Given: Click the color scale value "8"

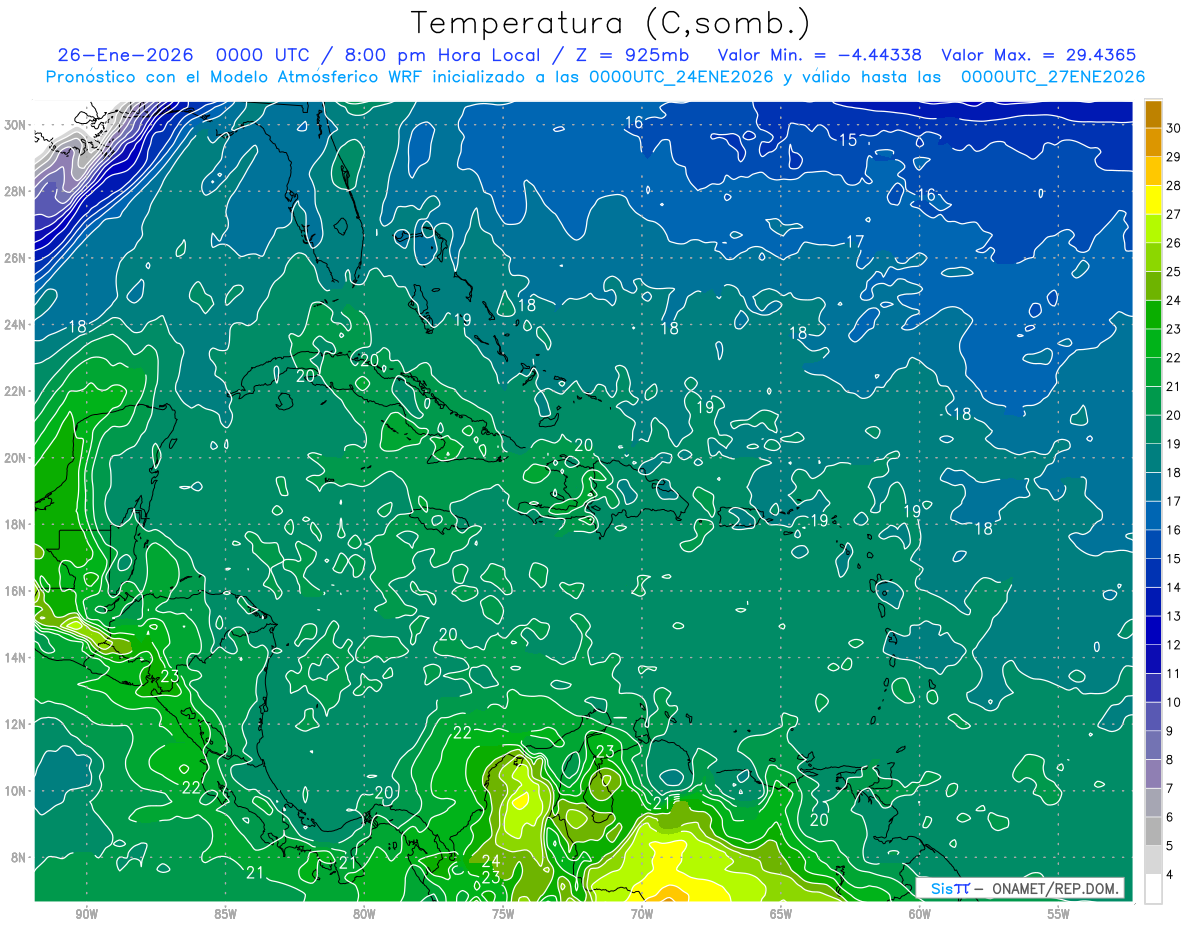Looking at the screenshot, I should pos(1170,760).
